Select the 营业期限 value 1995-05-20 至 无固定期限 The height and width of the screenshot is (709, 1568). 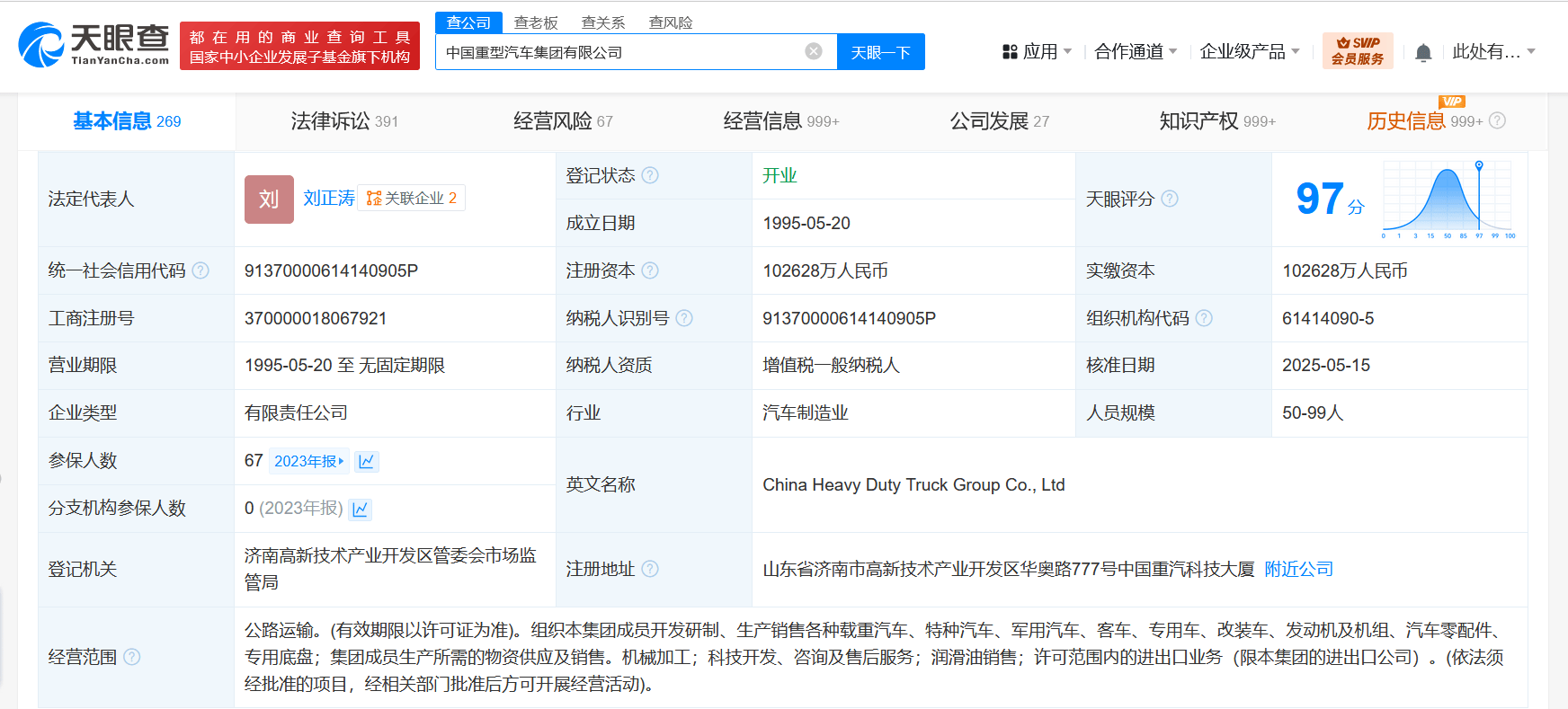(x=344, y=366)
